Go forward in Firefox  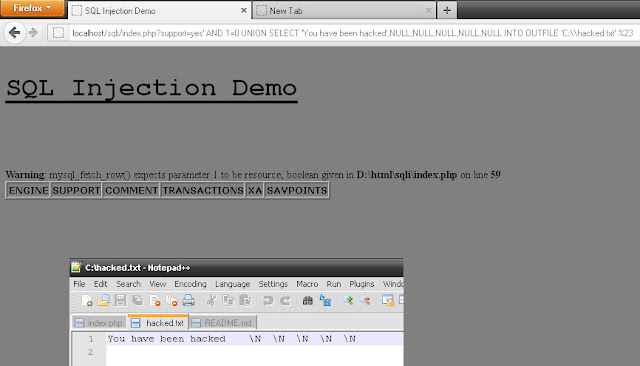point(33,33)
